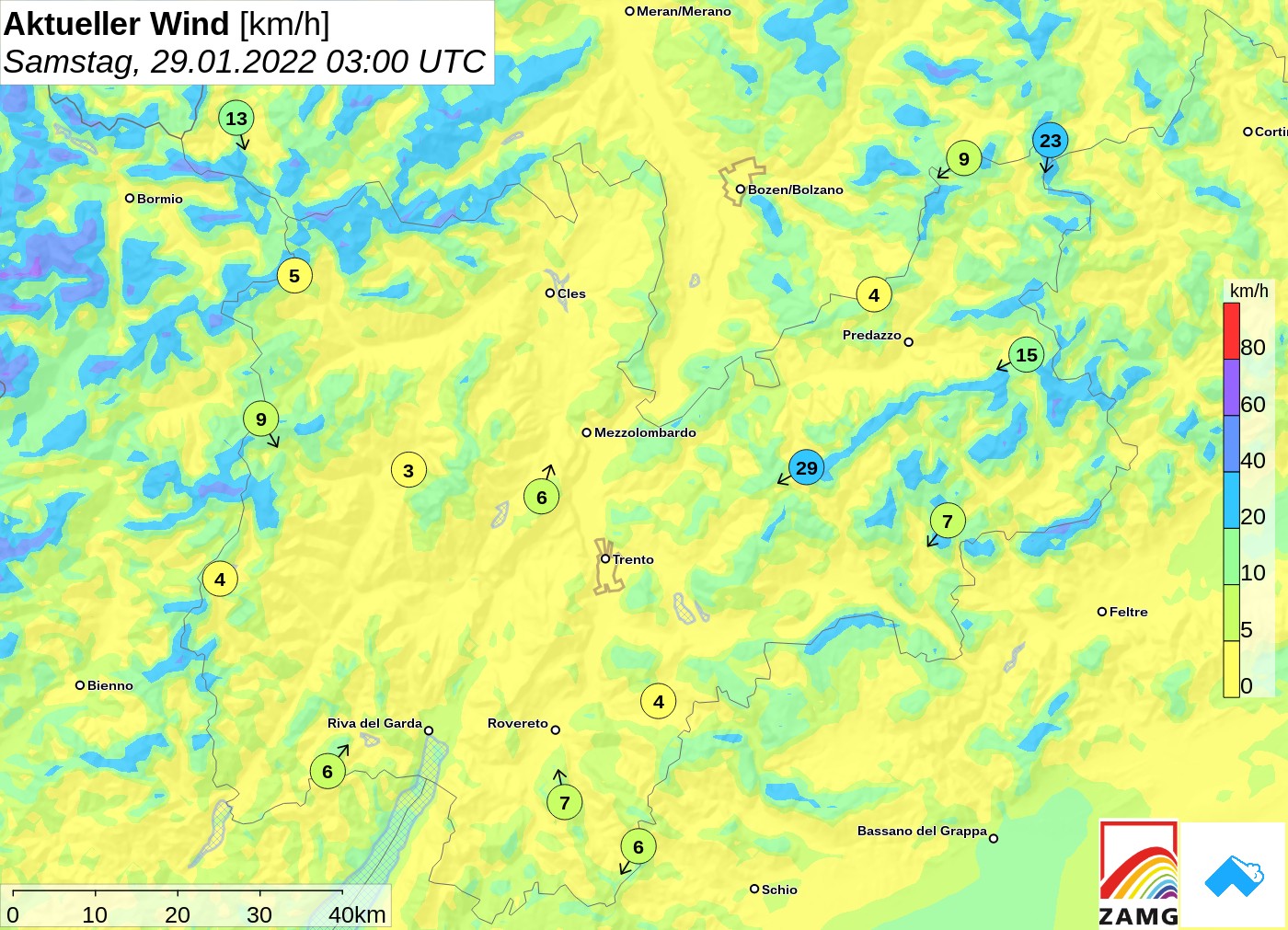This screenshot has height=930, width=1288.
Task: Select the wind station marker showing 15
Action: coord(1027,355)
